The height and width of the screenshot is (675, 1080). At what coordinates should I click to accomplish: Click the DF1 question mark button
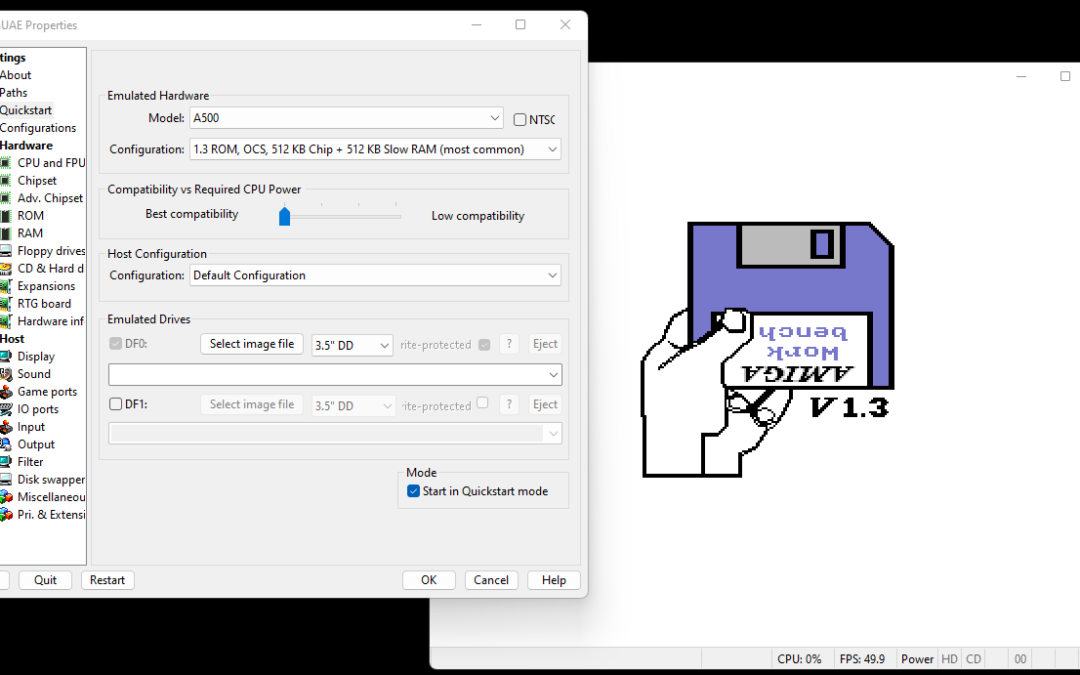tap(509, 404)
